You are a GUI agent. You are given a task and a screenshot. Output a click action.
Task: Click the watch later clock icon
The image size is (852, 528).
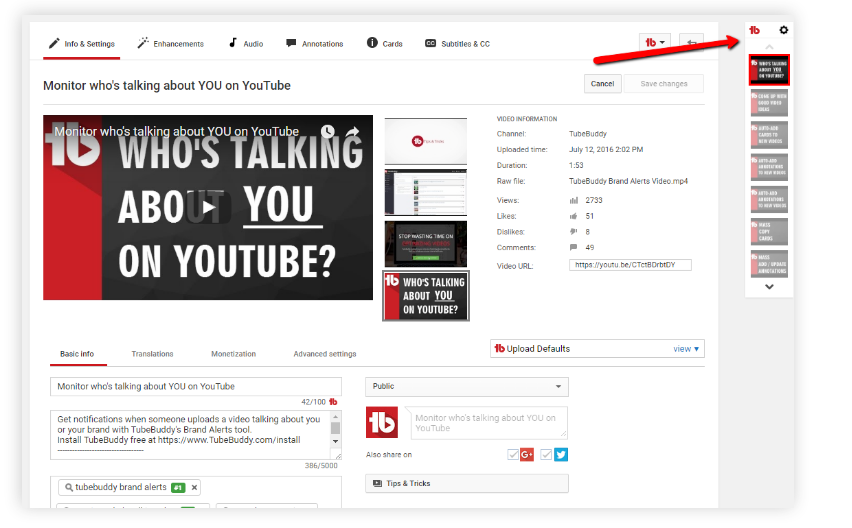point(327,131)
